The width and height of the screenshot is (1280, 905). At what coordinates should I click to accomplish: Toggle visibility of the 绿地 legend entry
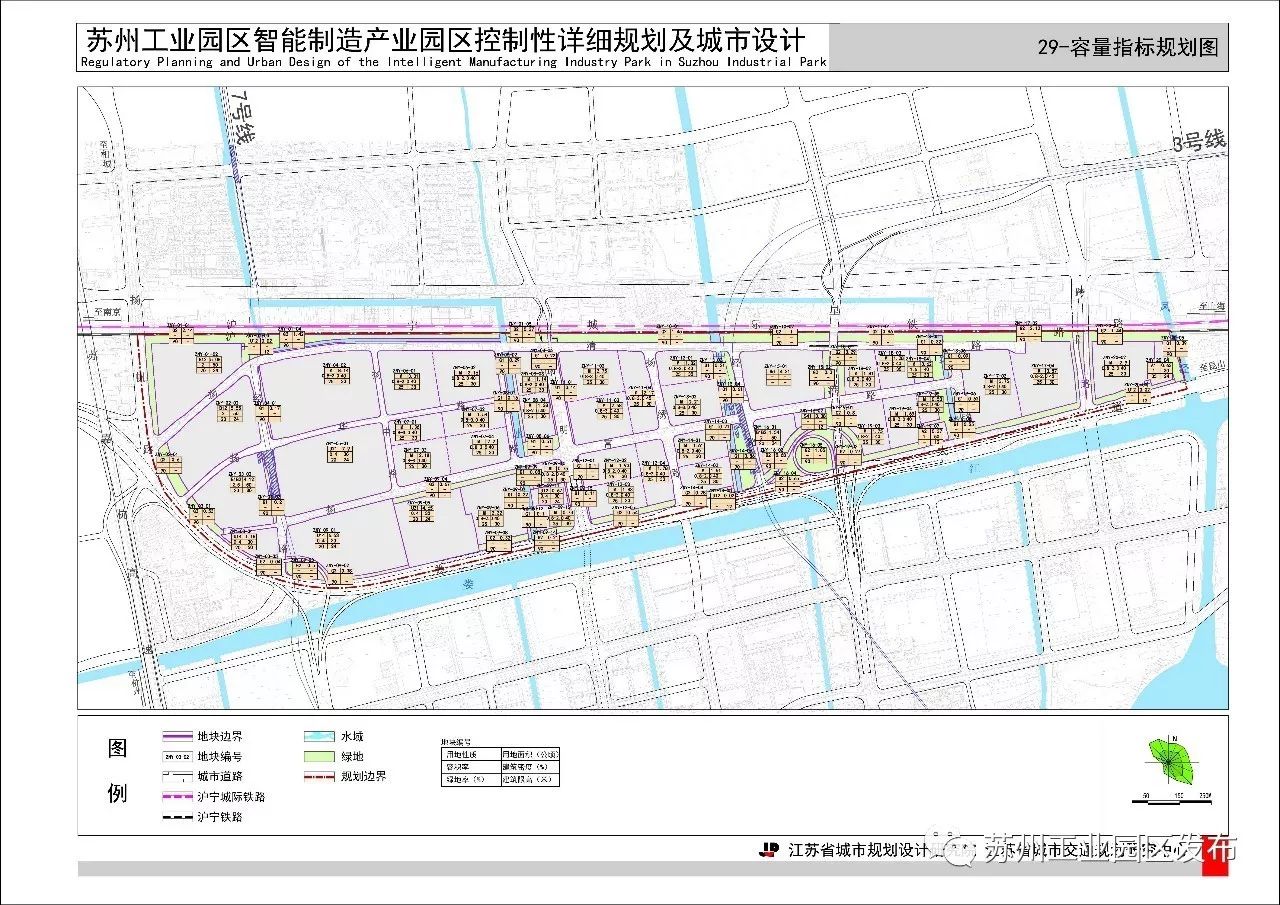[320, 757]
